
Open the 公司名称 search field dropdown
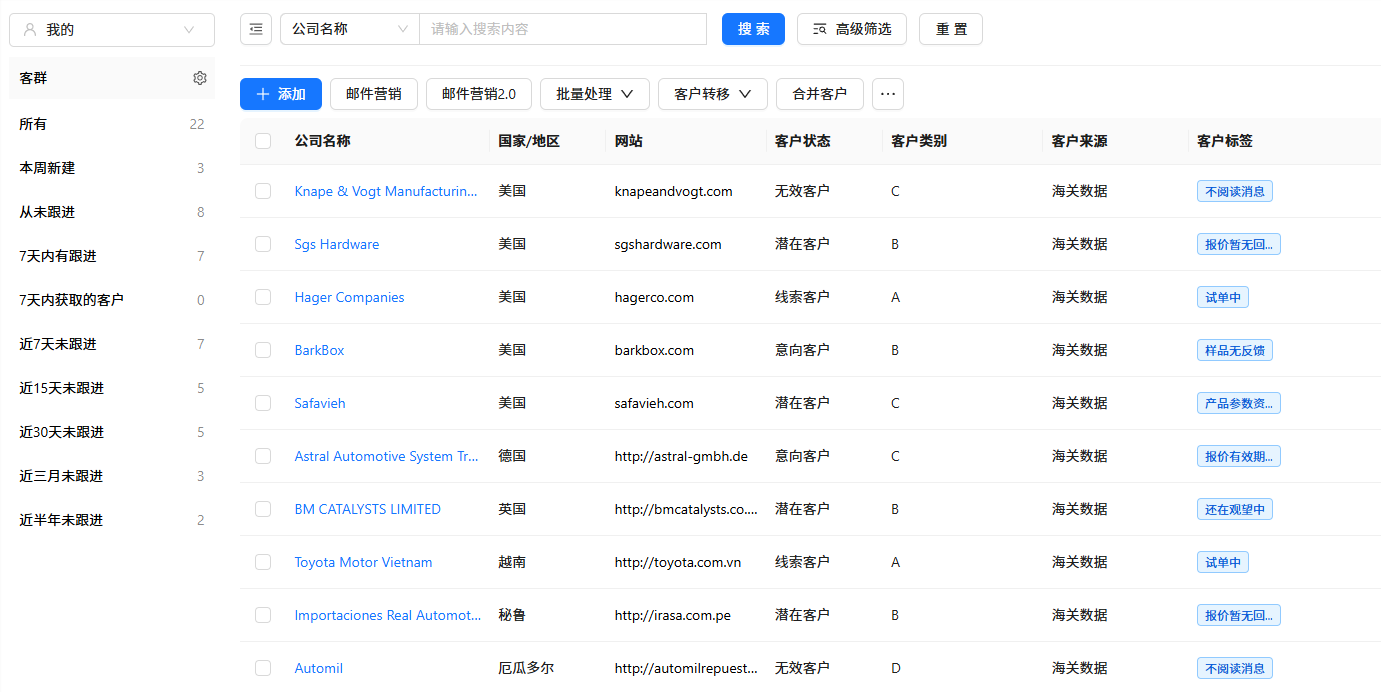point(350,29)
